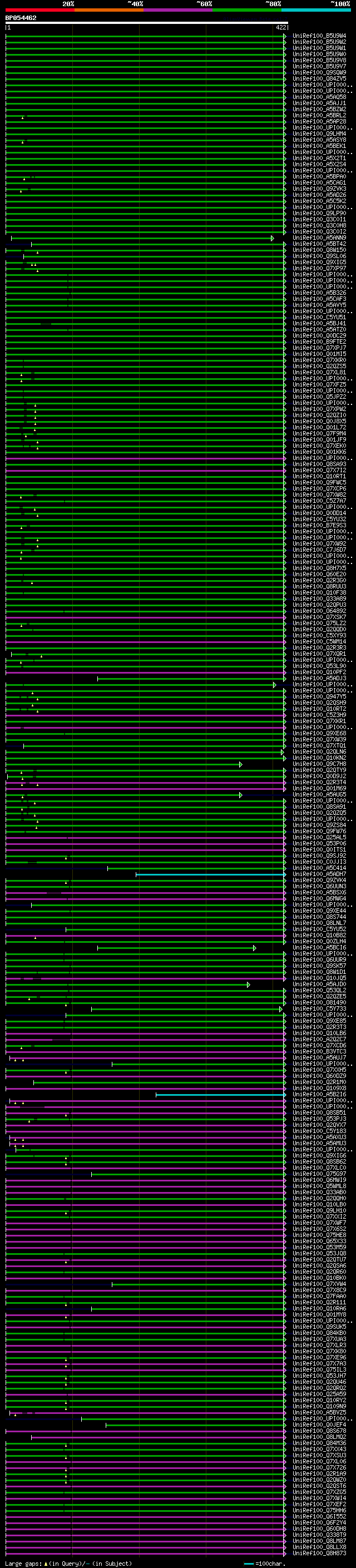Select the UniRef100_Q8SA91 entry
The width and height of the screenshot is (356, 1568).
tap(319, 807)
